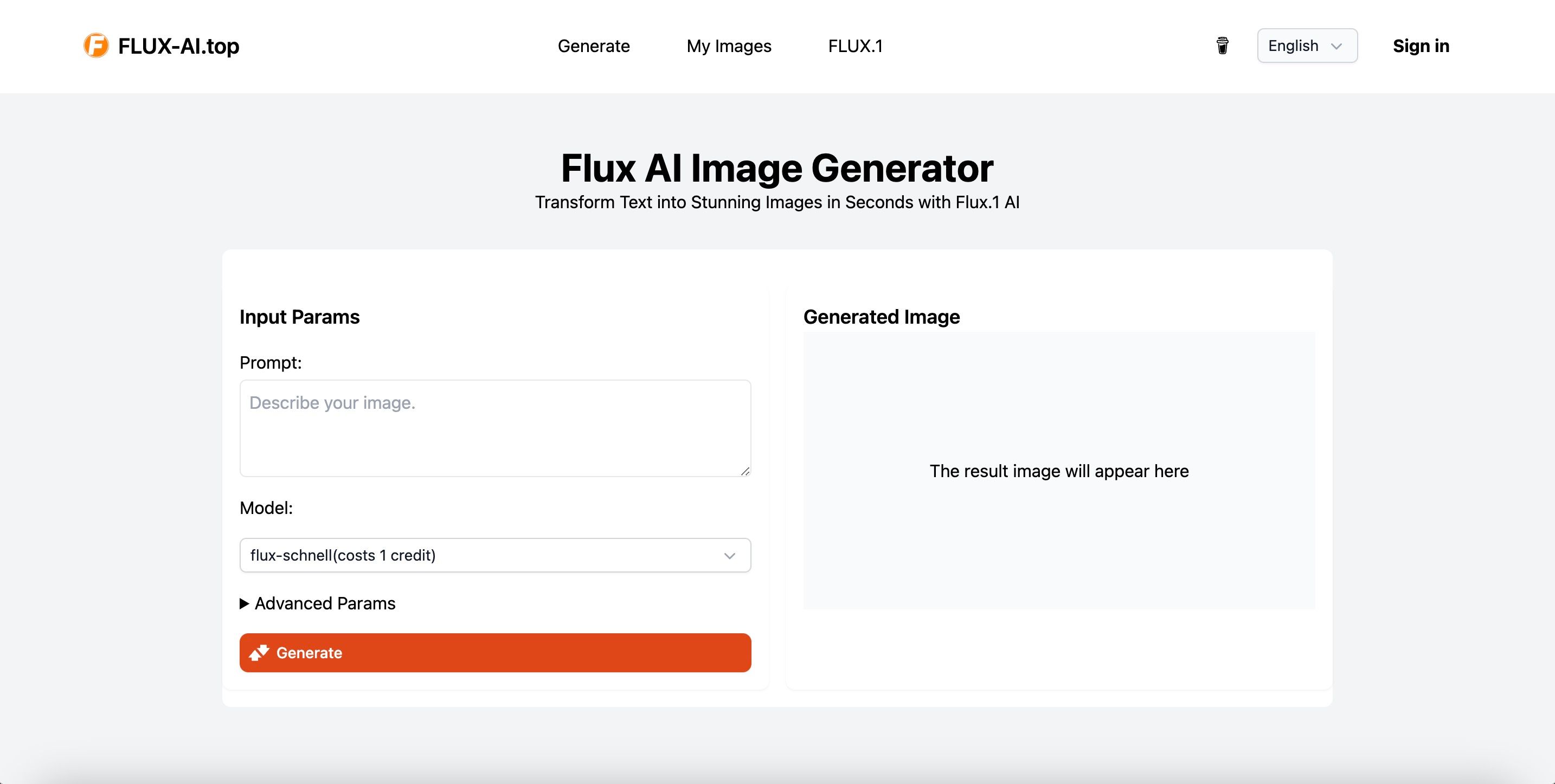Navigate to Generate in the top menu
Screen dimensions: 1555x784
(594, 46)
